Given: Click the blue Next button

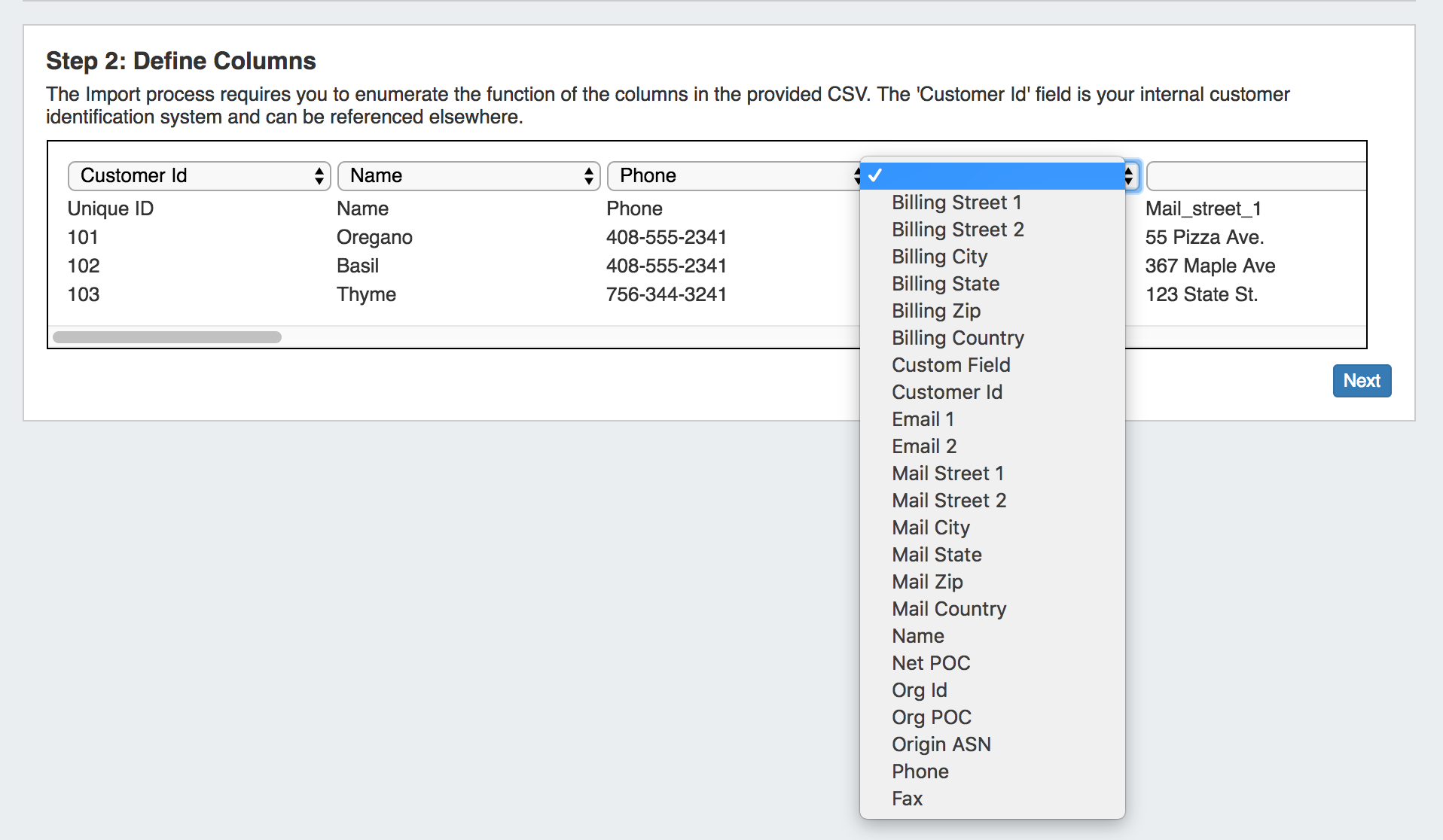Looking at the screenshot, I should (x=1361, y=381).
